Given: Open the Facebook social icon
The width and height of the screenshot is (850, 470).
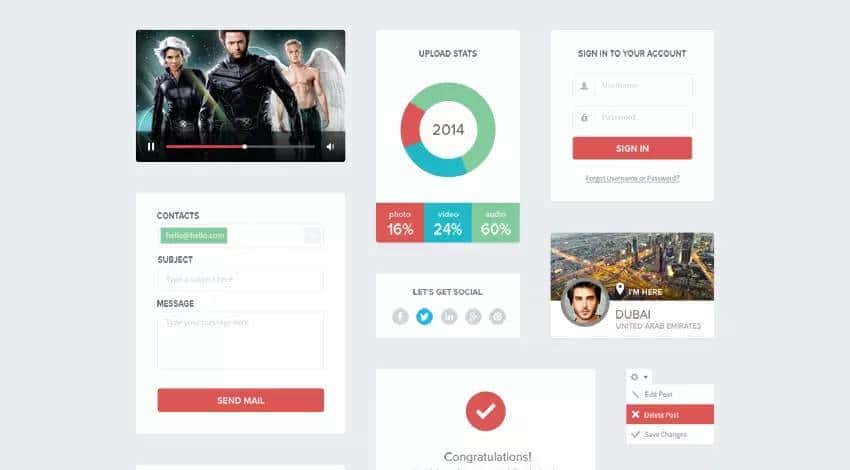Looking at the screenshot, I should (x=400, y=316).
